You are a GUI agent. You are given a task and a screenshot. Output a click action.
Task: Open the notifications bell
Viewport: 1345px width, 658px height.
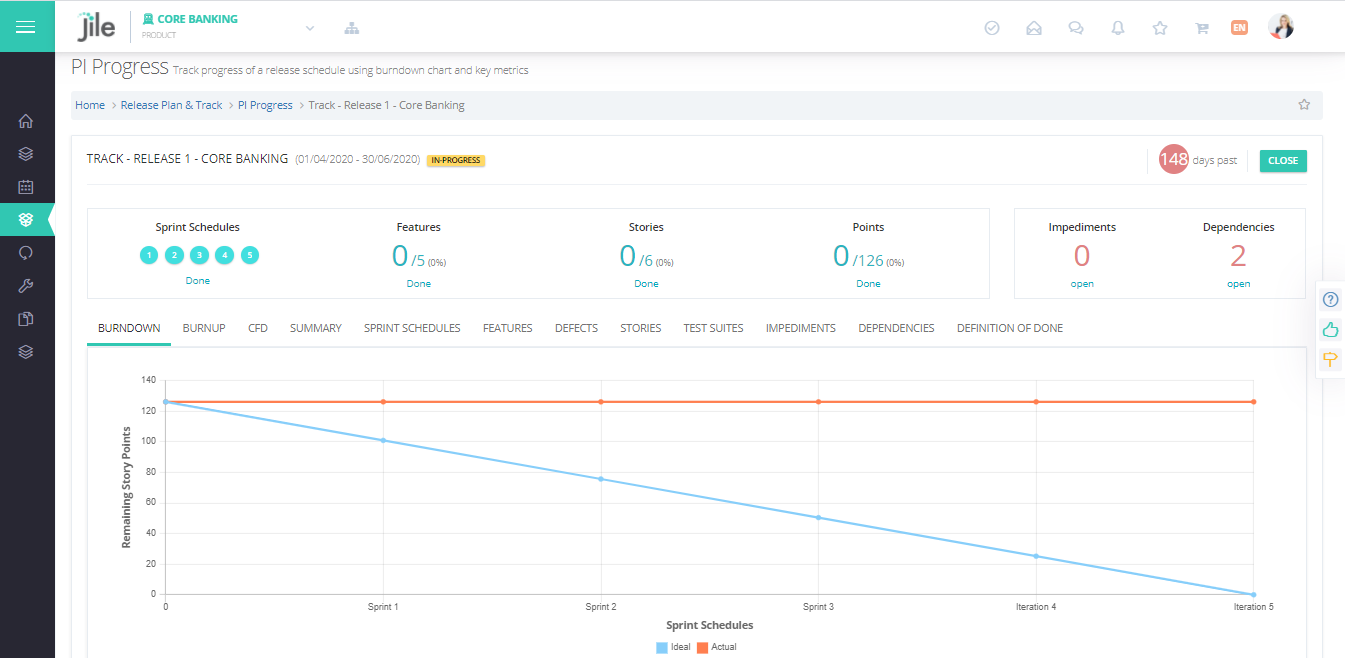click(x=1118, y=28)
